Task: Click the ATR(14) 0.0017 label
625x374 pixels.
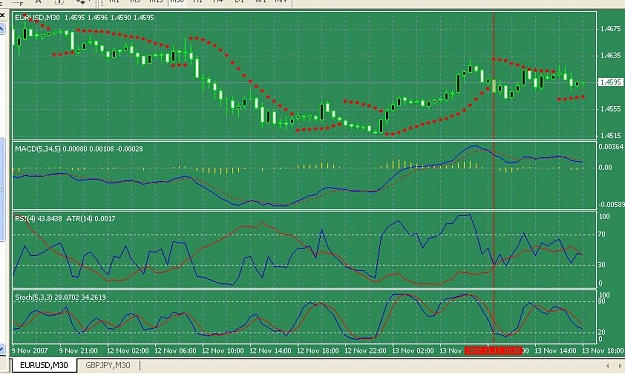Action: coord(91,218)
